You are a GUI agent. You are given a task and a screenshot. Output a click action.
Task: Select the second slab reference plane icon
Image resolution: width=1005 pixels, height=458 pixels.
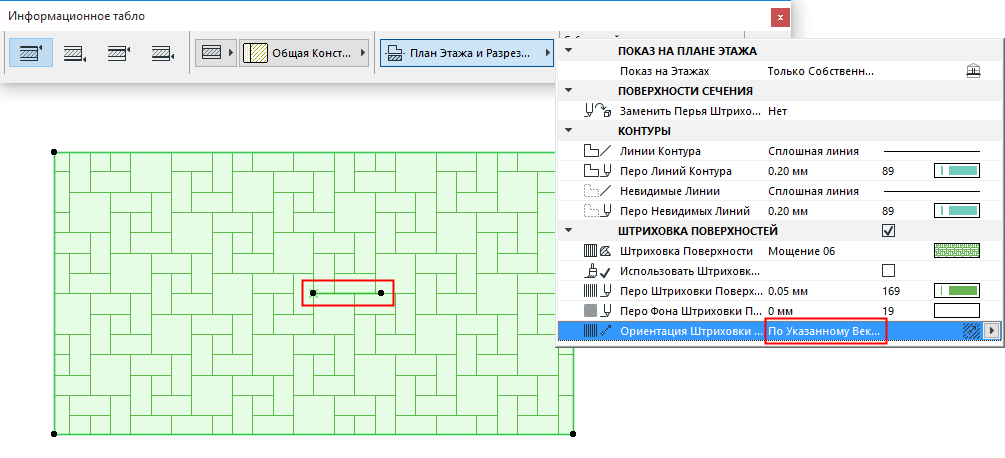click(x=74, y=53)
